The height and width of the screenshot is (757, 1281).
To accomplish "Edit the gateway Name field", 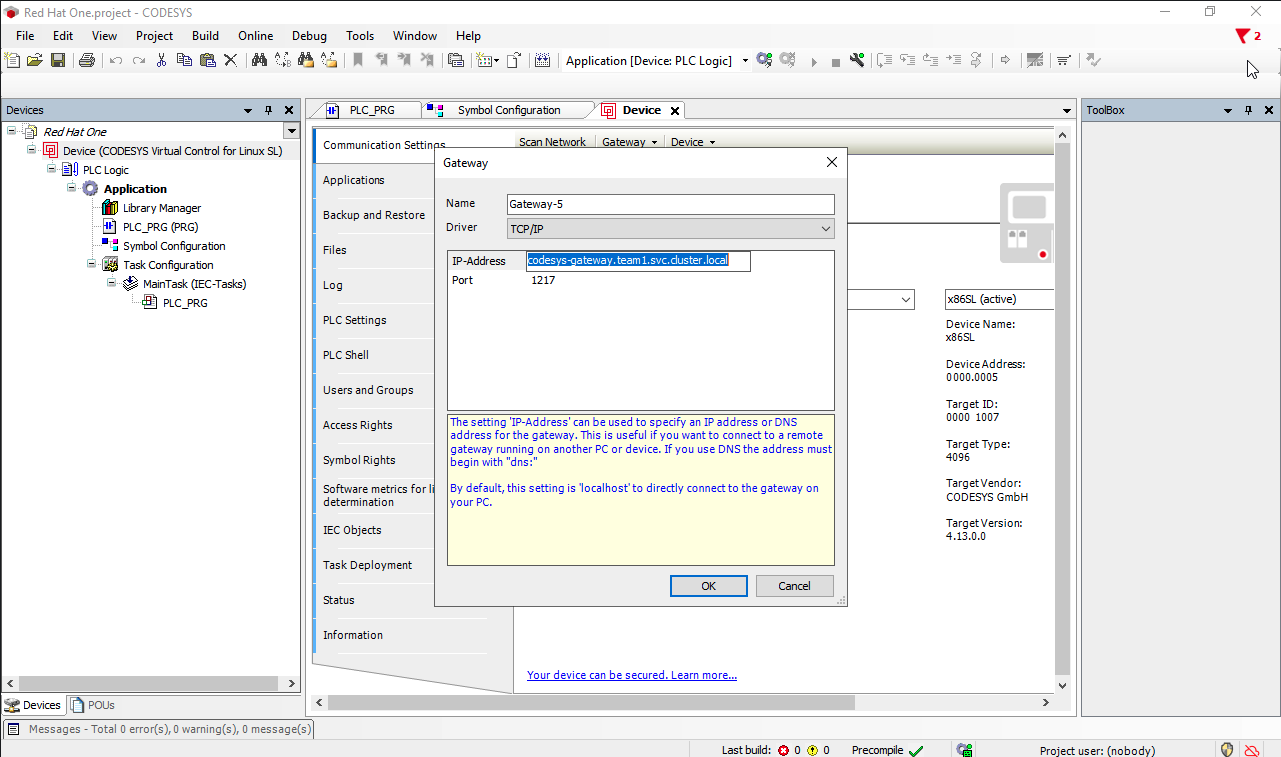I will (x=671, y=204).
